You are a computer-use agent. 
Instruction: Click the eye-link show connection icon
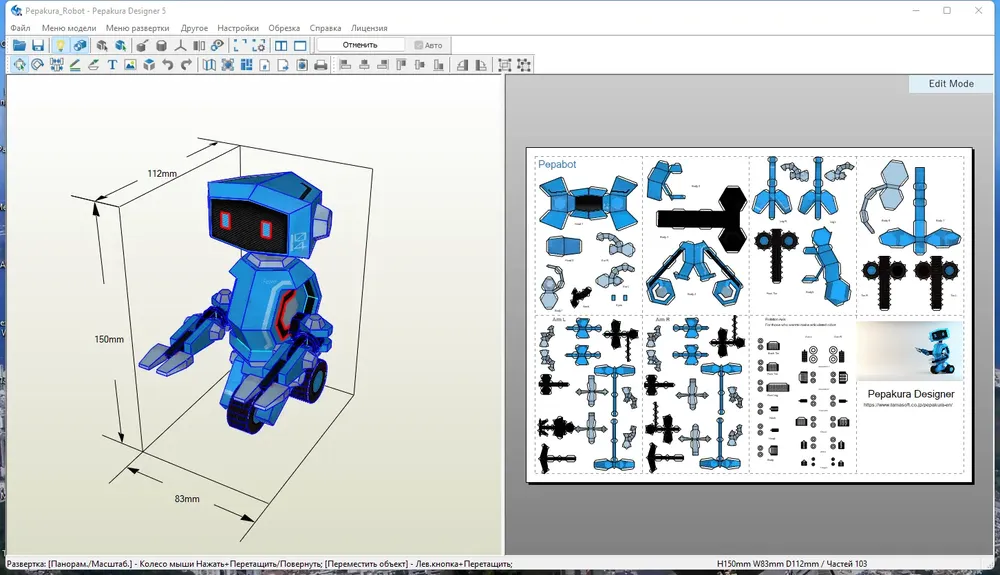click(217, 45)
